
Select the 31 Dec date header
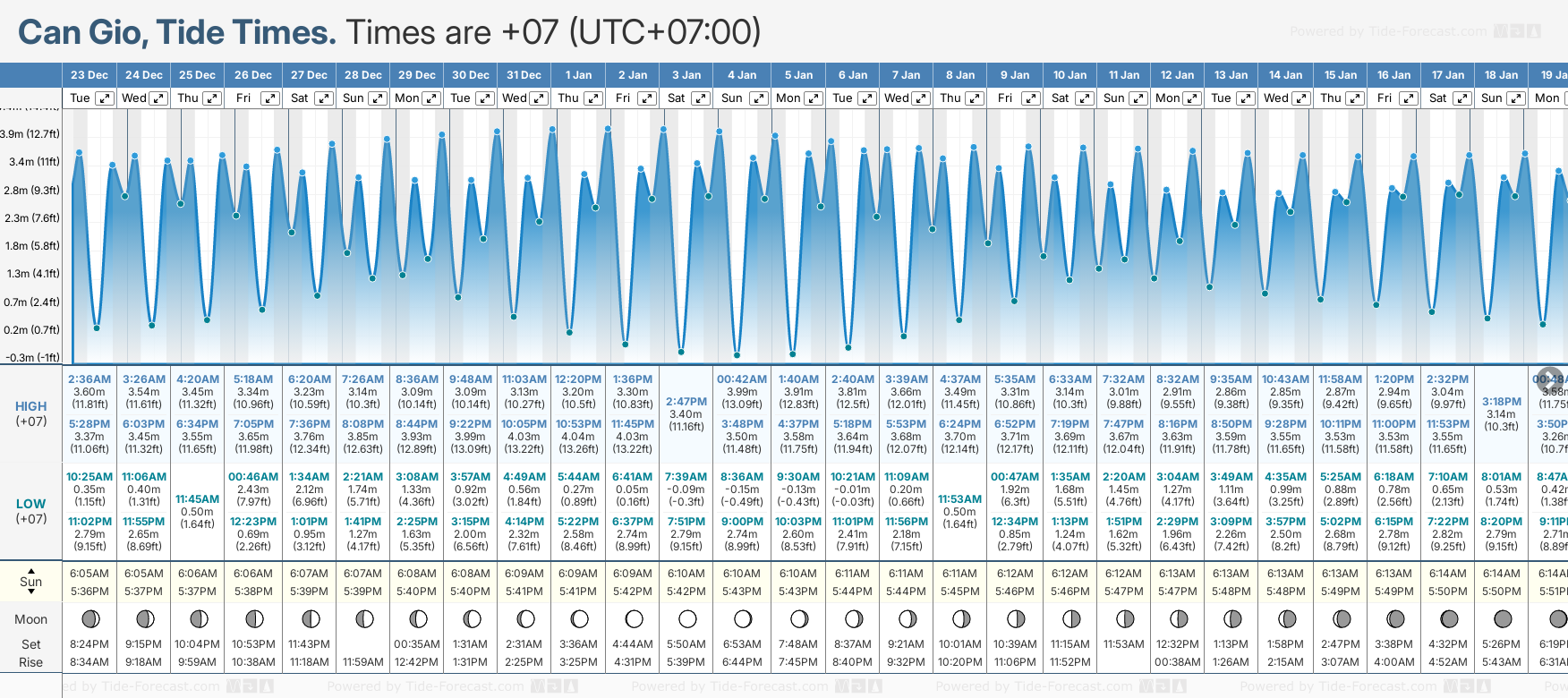(x=524, y=75)
